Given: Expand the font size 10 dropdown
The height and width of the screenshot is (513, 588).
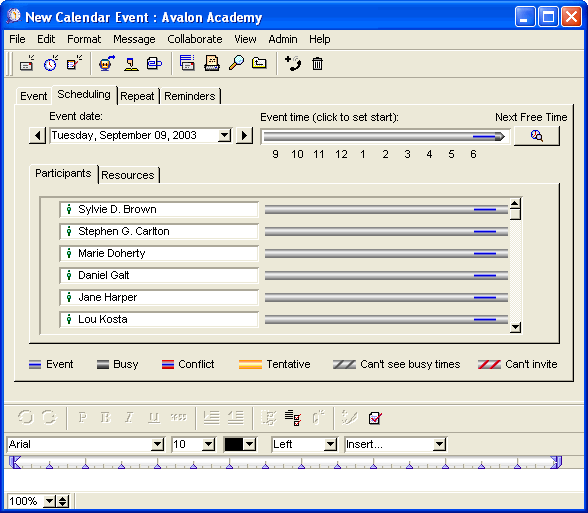Looking at the screenshot, I should [x=208, y=445].
